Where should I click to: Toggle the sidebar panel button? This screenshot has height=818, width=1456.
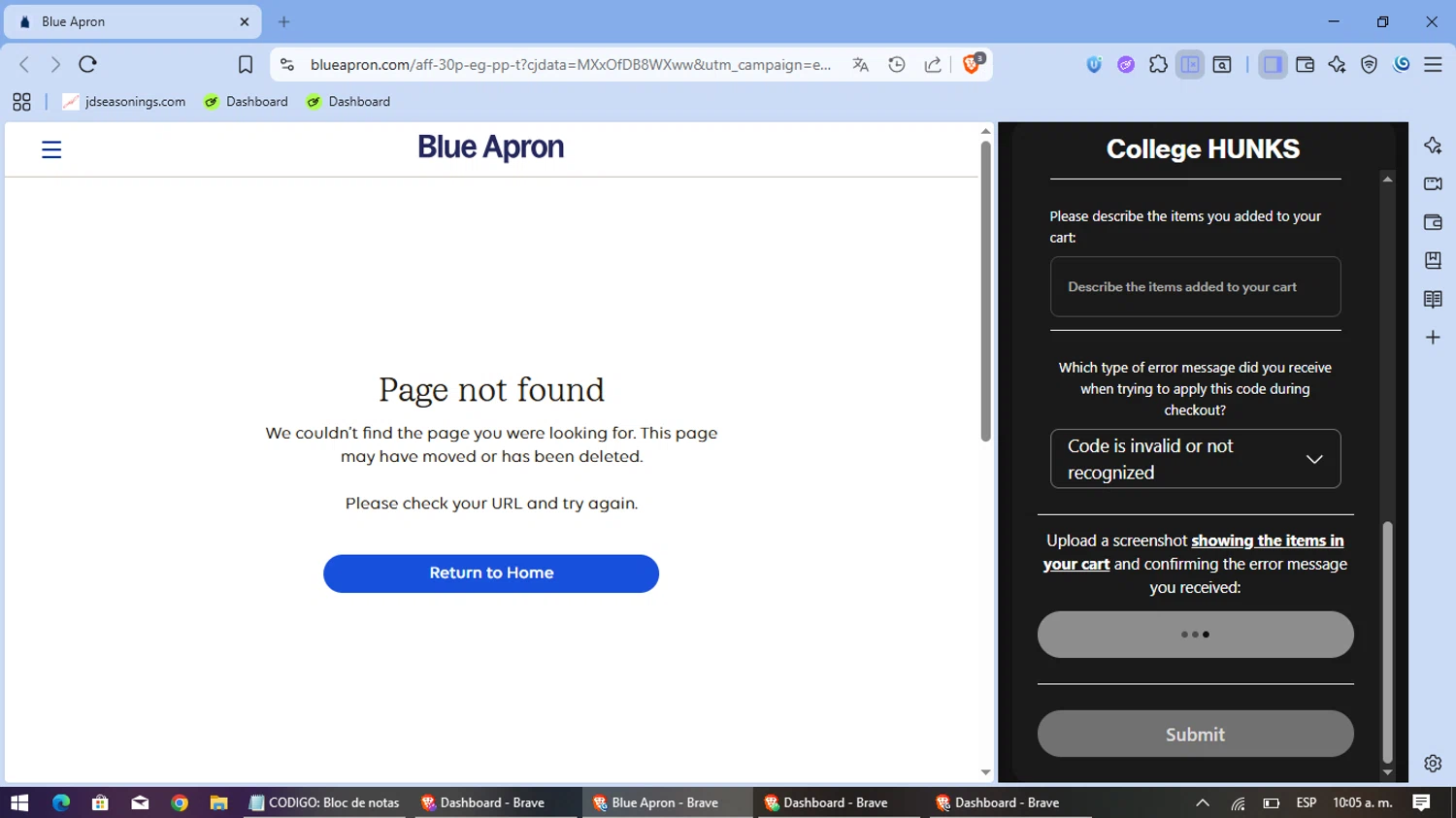coord(1273,64)
